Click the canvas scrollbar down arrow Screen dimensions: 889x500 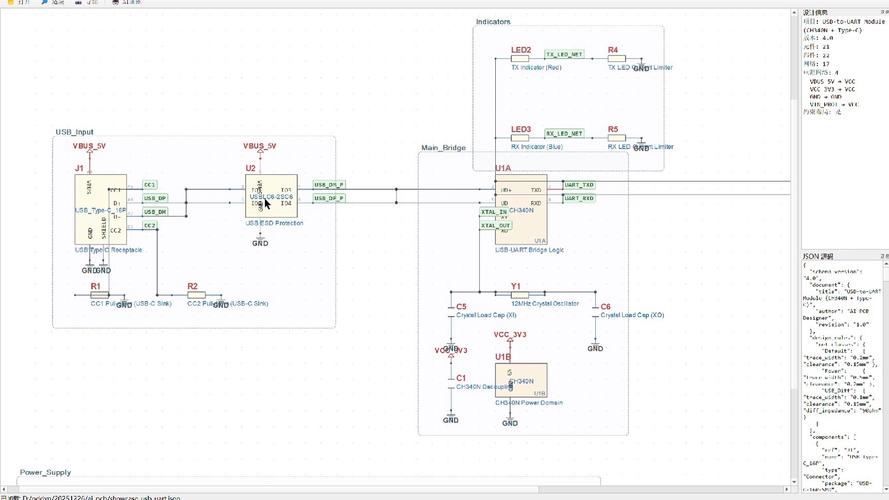794,482
